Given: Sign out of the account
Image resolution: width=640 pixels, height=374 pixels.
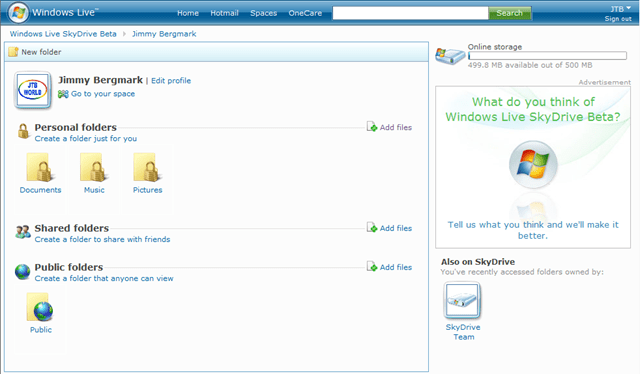Looking at the screenshot, I should [618, 19].
